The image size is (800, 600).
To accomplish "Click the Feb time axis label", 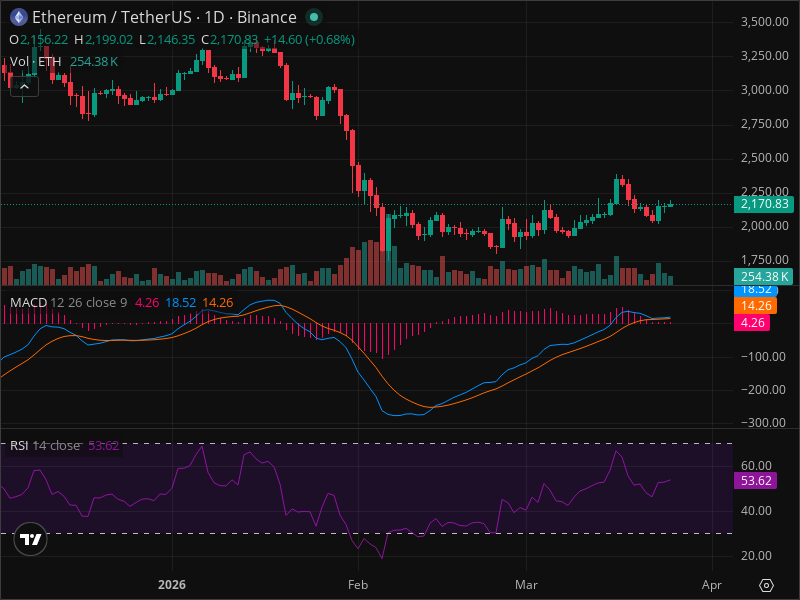I will (x=358, y=585).
